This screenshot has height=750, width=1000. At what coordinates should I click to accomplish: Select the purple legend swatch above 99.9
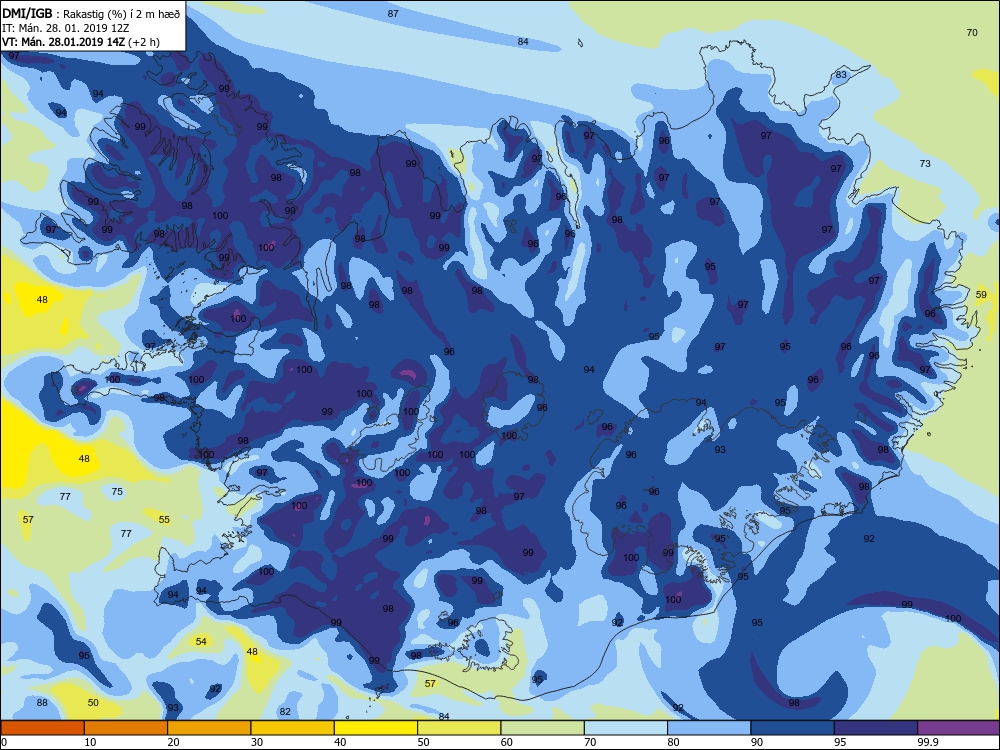point(959,728)
